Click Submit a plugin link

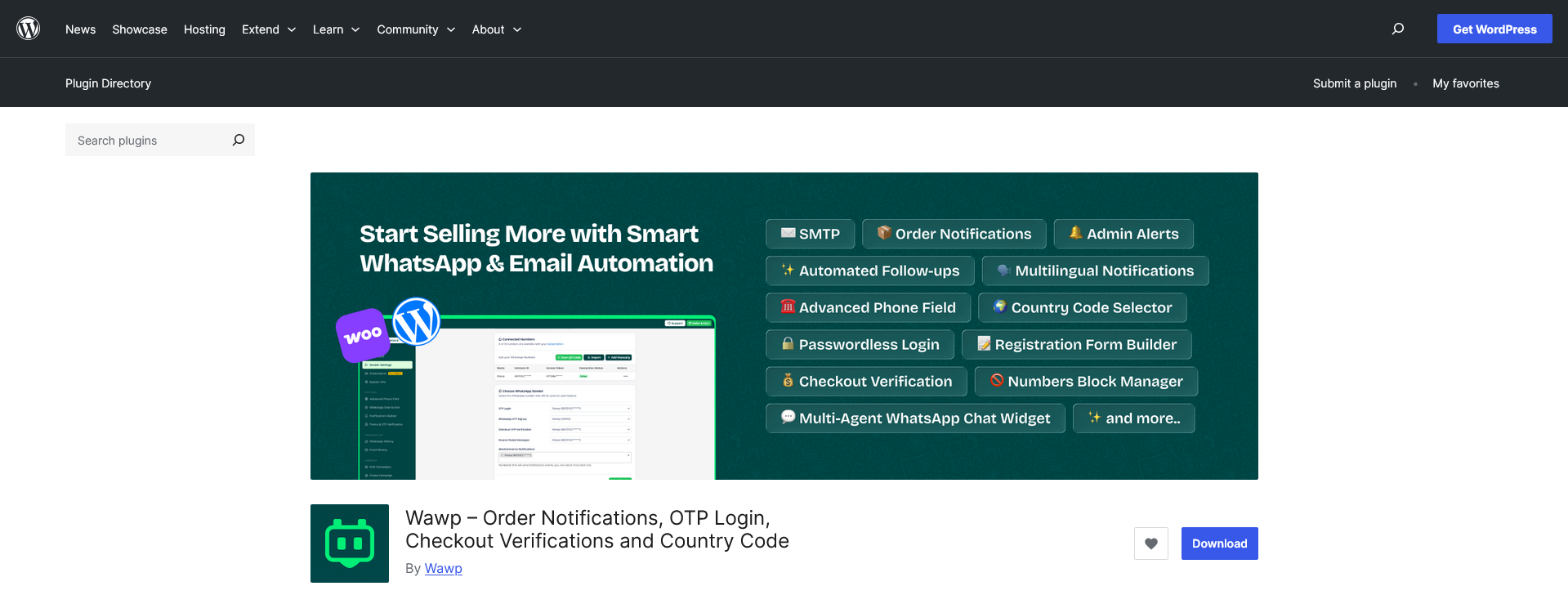pyautogui.click(x=1355, y=83)
